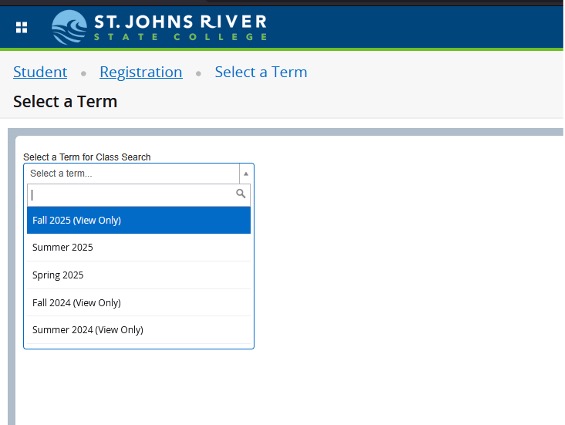Click the St. Johns River wave logo

69,27
